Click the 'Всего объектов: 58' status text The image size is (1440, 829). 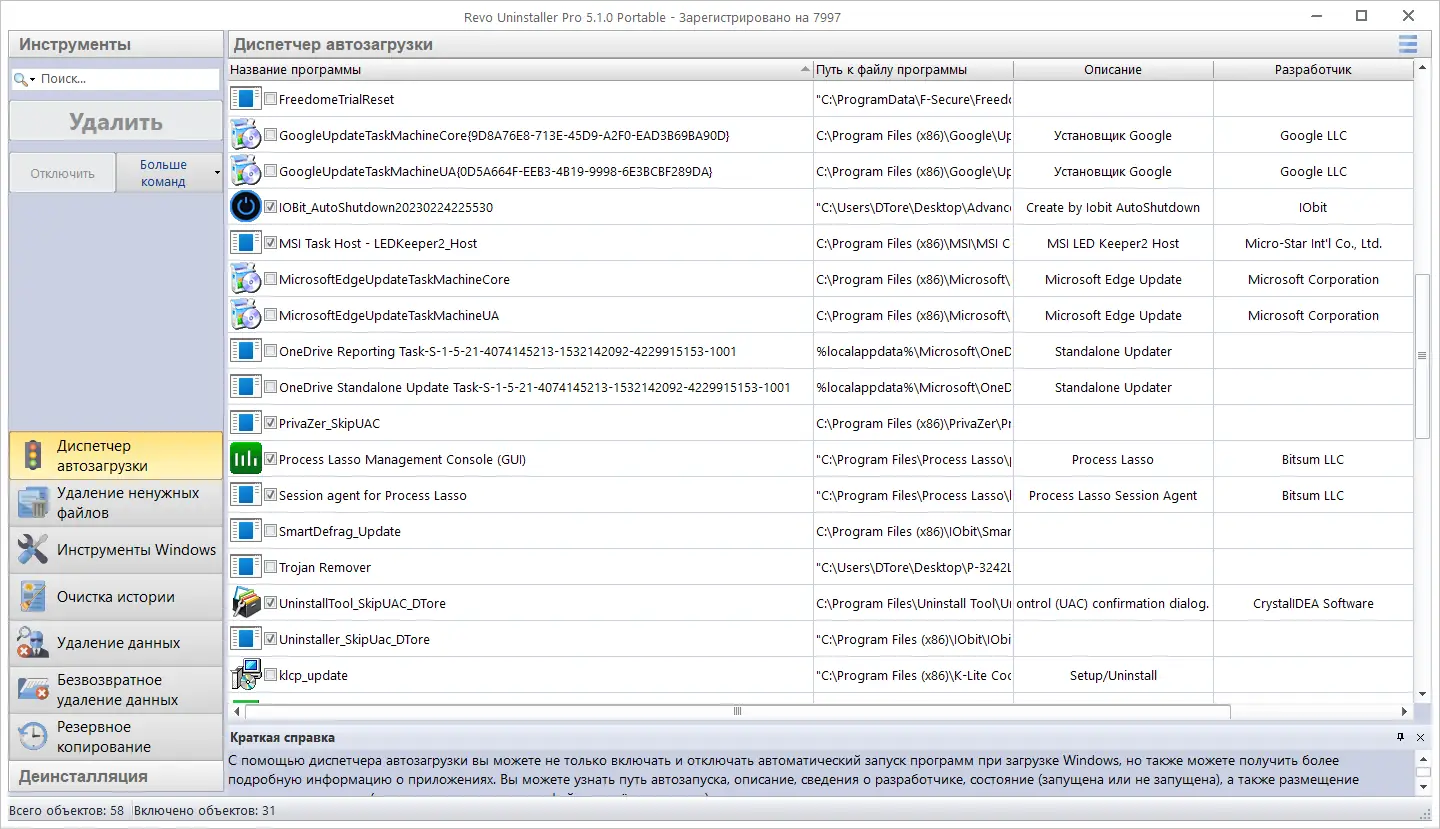tap(67, 811)
